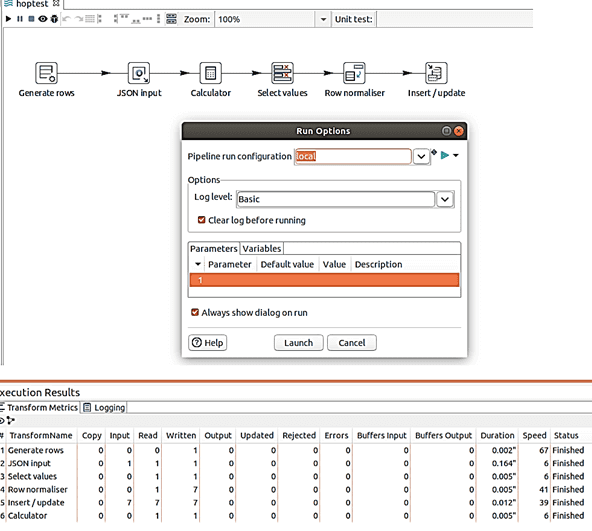Click the highlighted first parameter row
This screenshot has height=531, width=592.
tap(324, 280)
